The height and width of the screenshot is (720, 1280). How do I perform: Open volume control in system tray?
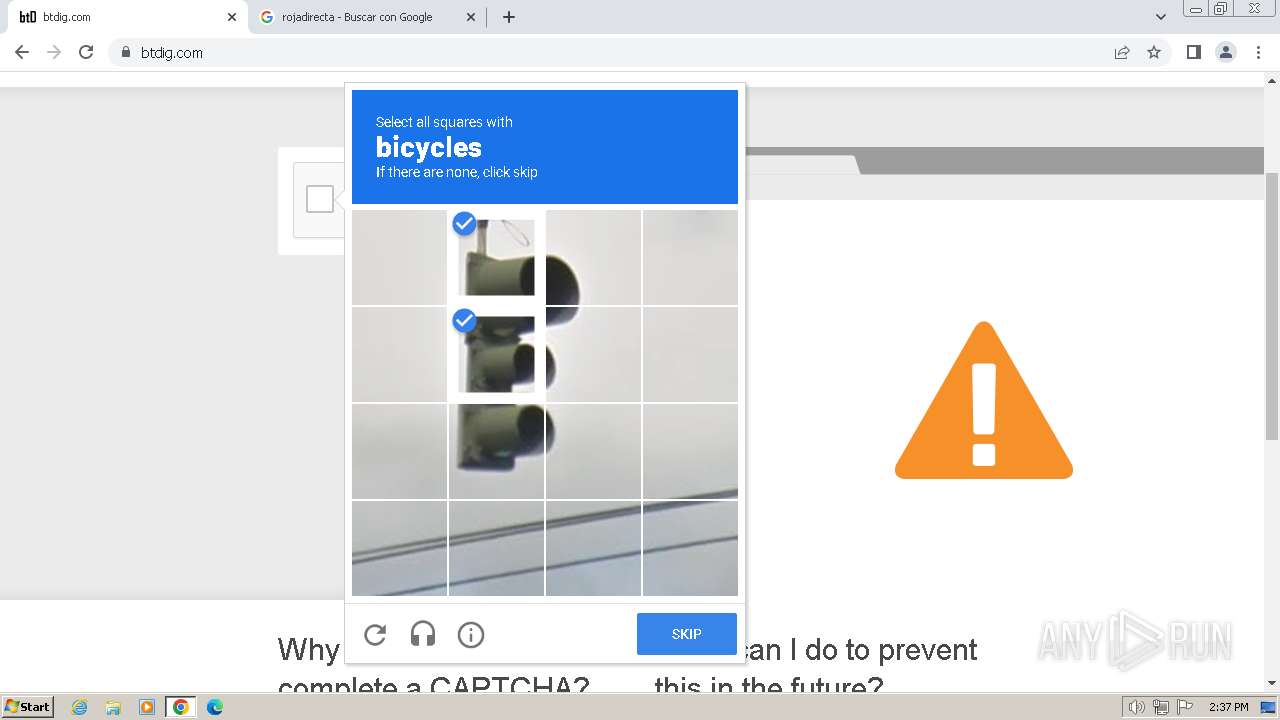[1137, 707]
